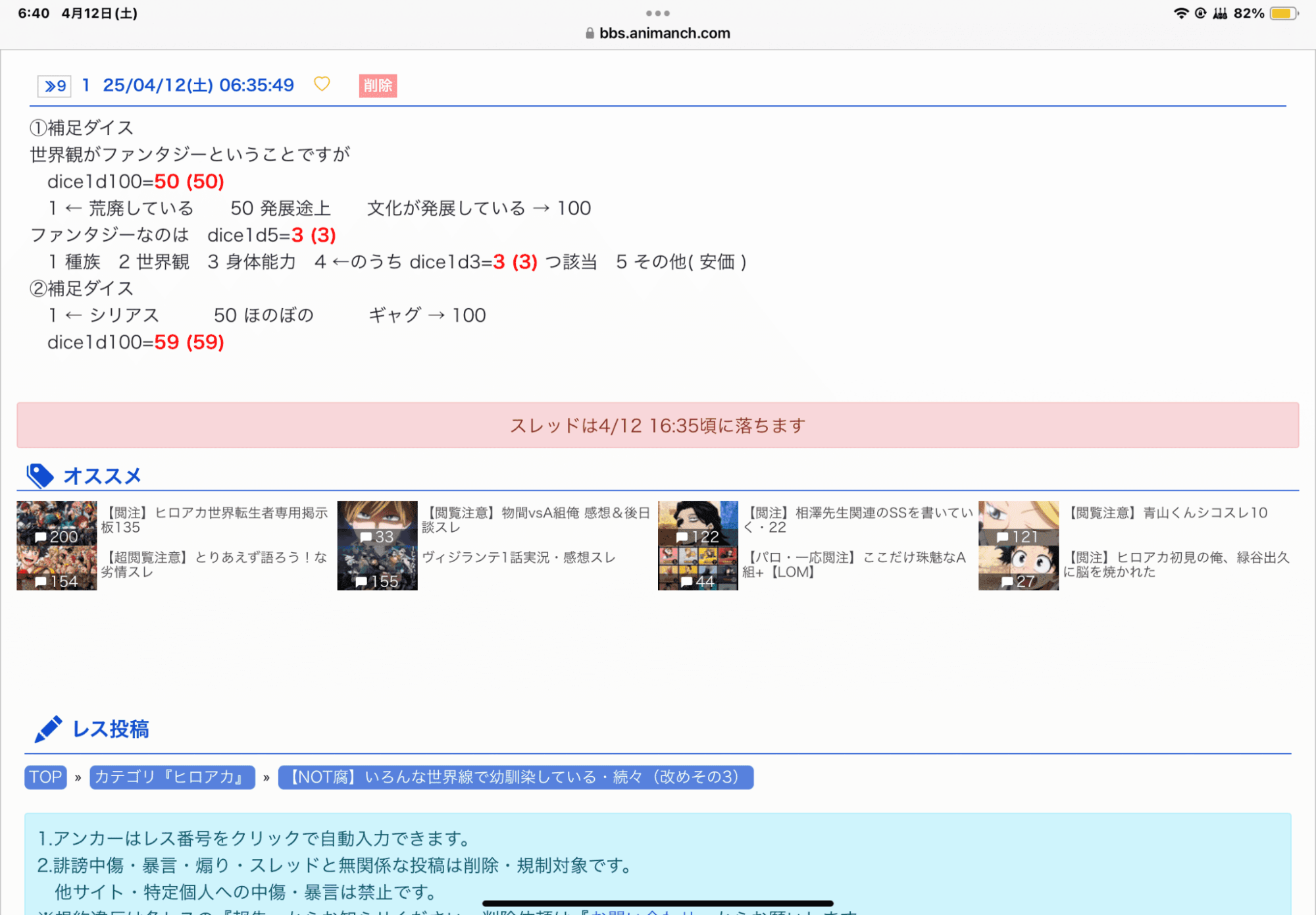The width and height of the screenshot is (1316, 915).
Task: Open thumbnail showing 27 comments
Action: (1018, 568)
